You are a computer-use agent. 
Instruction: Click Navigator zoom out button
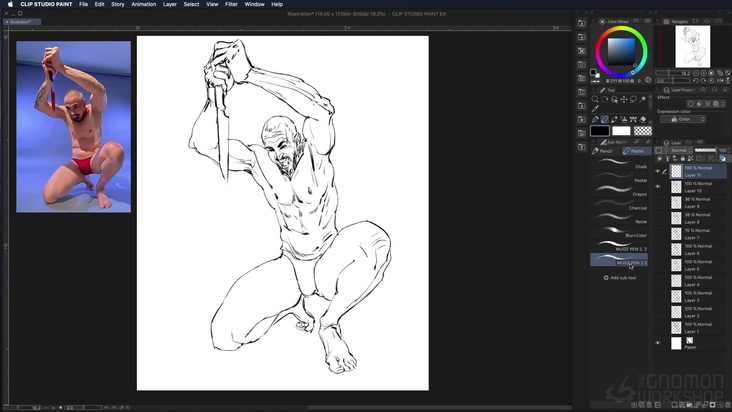(x=696, y=73)
